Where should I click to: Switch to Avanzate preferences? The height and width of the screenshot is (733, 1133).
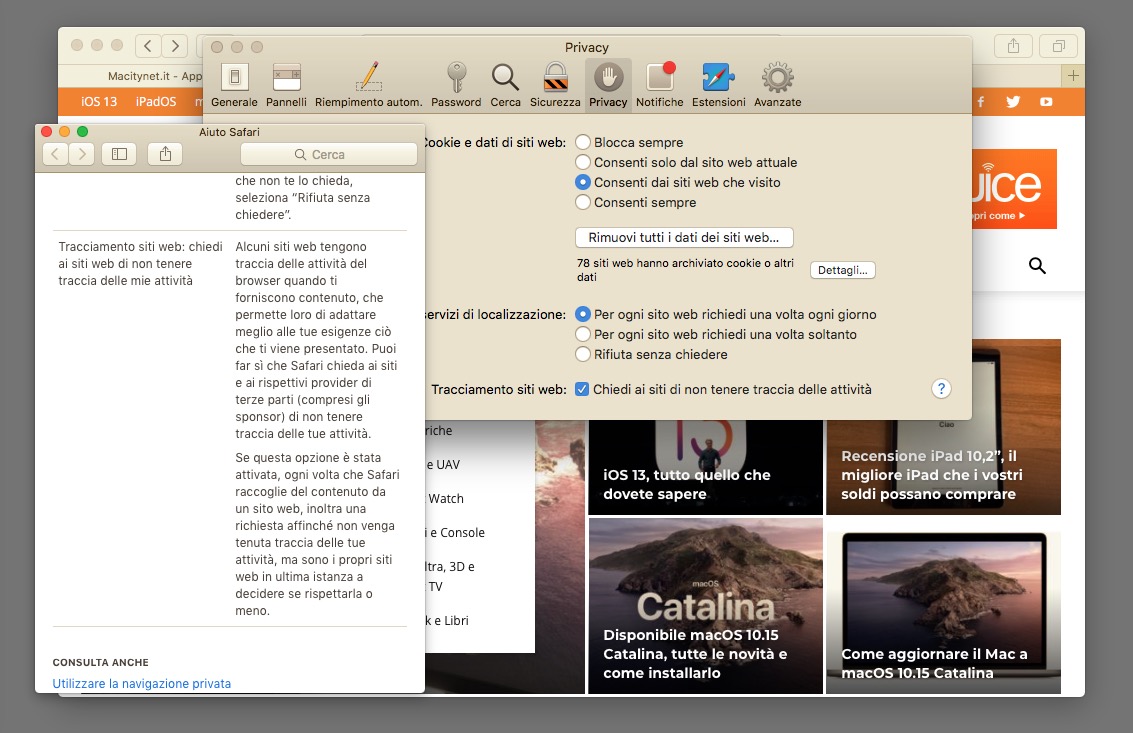[x=777, y=82]
